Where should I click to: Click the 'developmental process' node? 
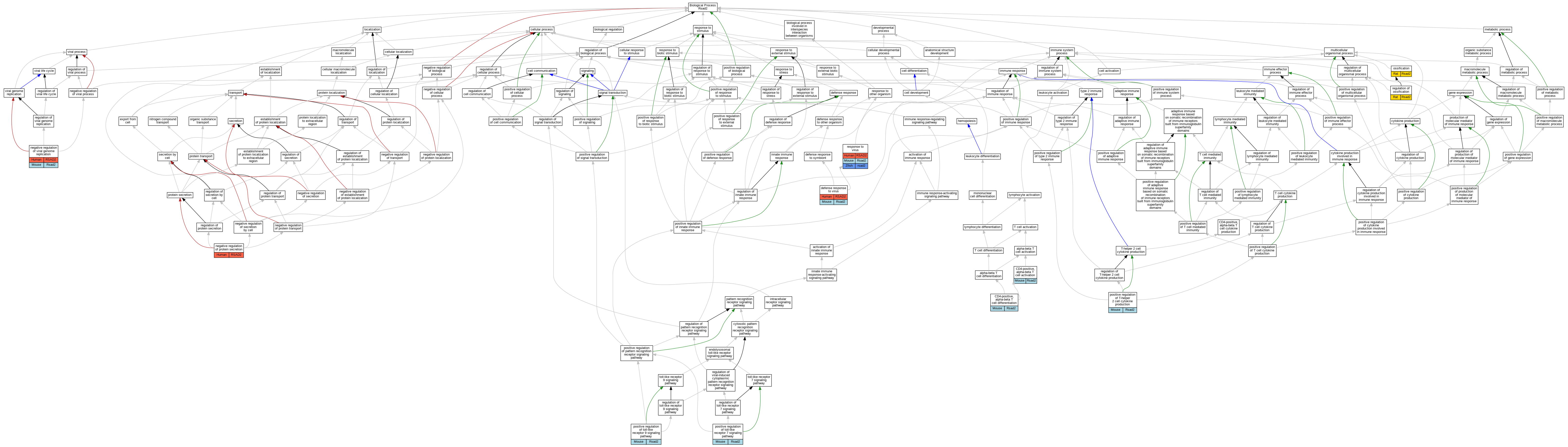(x=883, y=29)
